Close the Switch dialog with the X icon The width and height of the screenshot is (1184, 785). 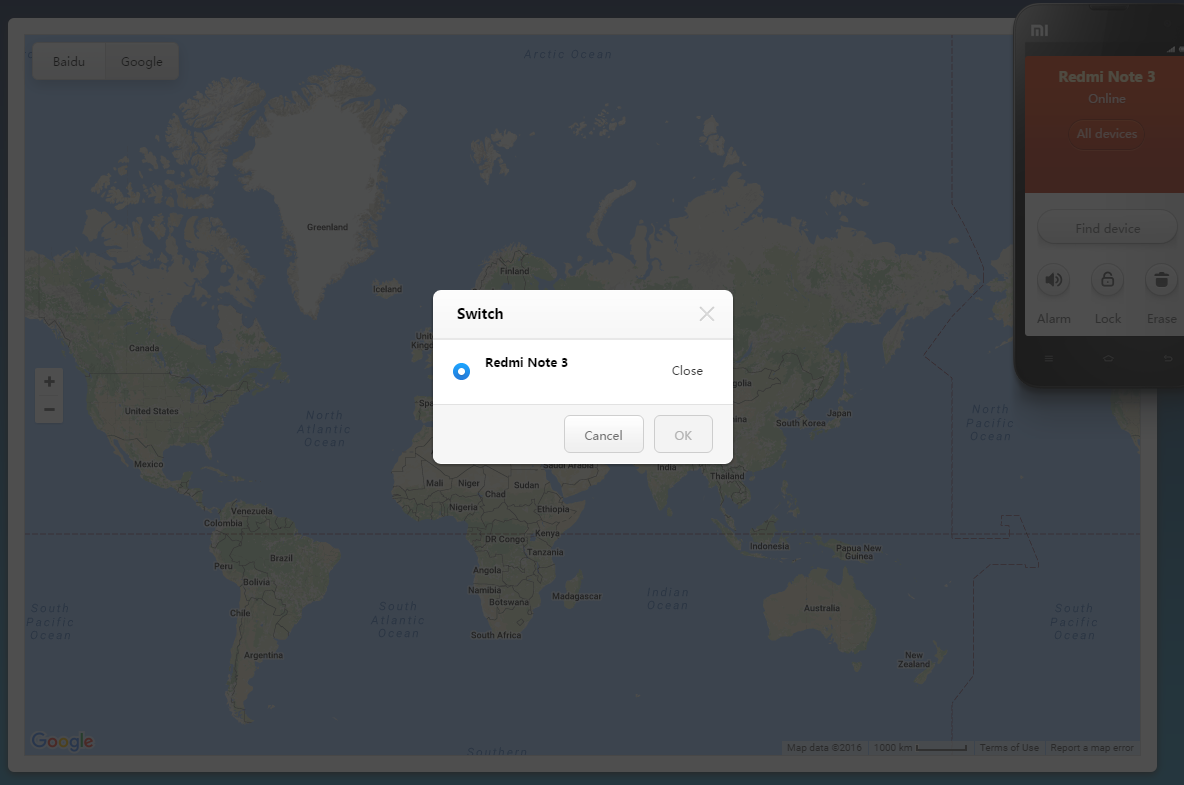tap(707, 314)
